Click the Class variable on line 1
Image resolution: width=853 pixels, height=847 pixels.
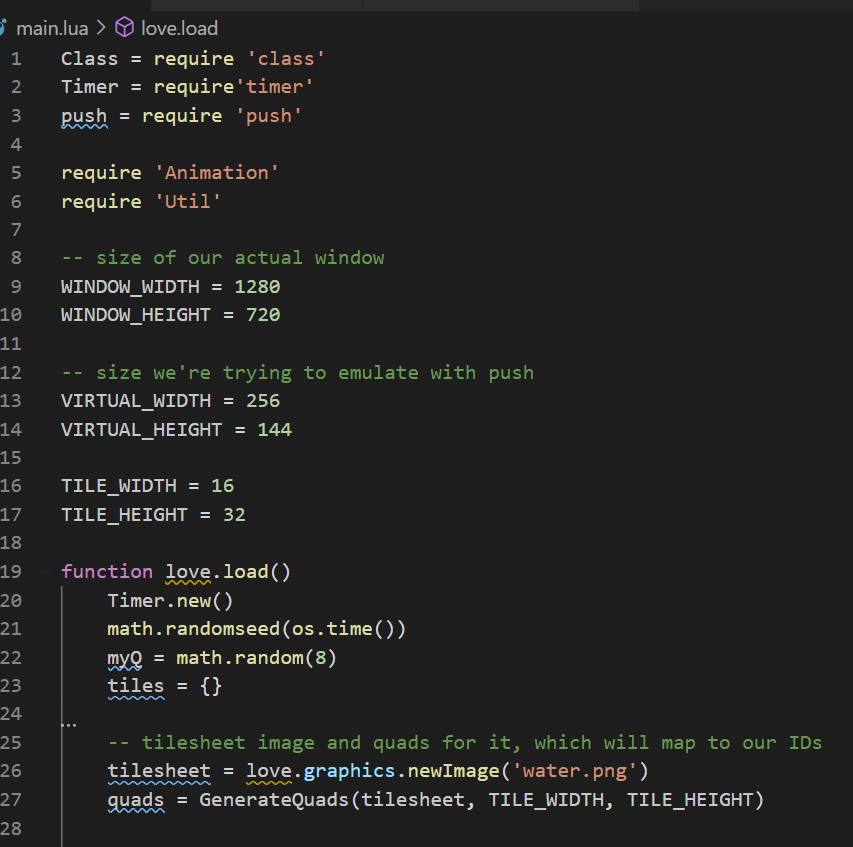(89, 59)
